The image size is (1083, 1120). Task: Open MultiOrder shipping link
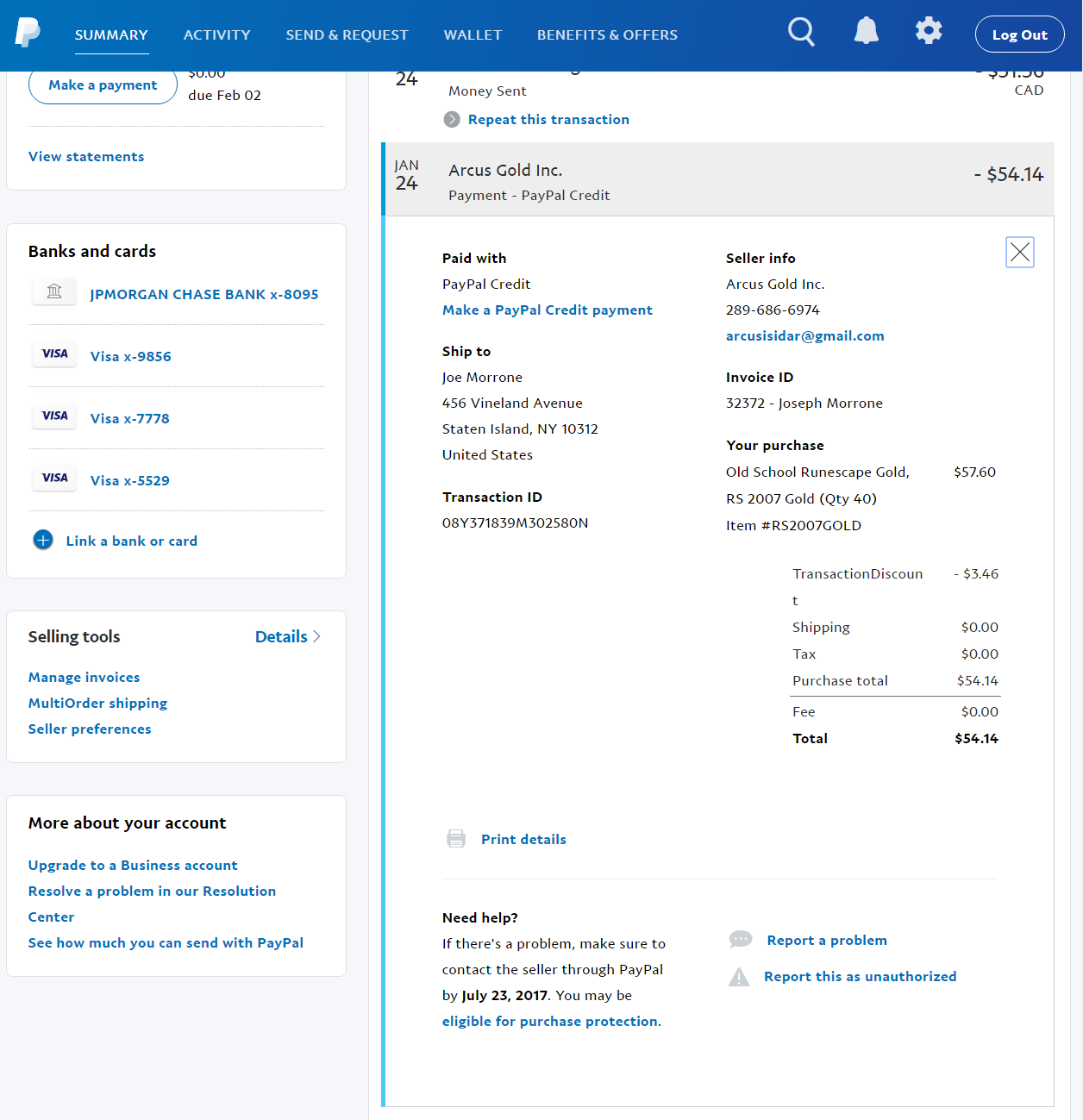[97, 704]
